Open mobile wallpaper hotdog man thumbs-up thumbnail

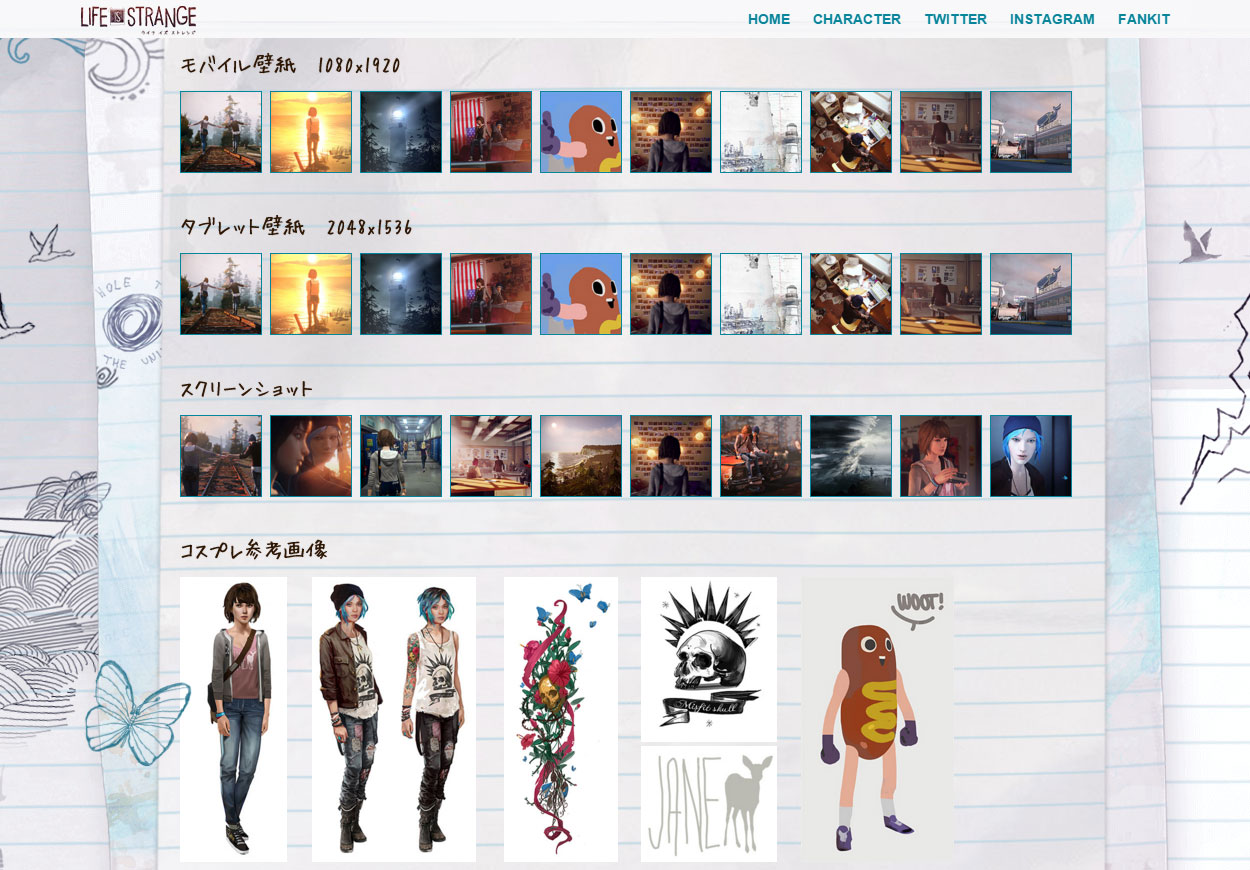click(x=581, y=132)
